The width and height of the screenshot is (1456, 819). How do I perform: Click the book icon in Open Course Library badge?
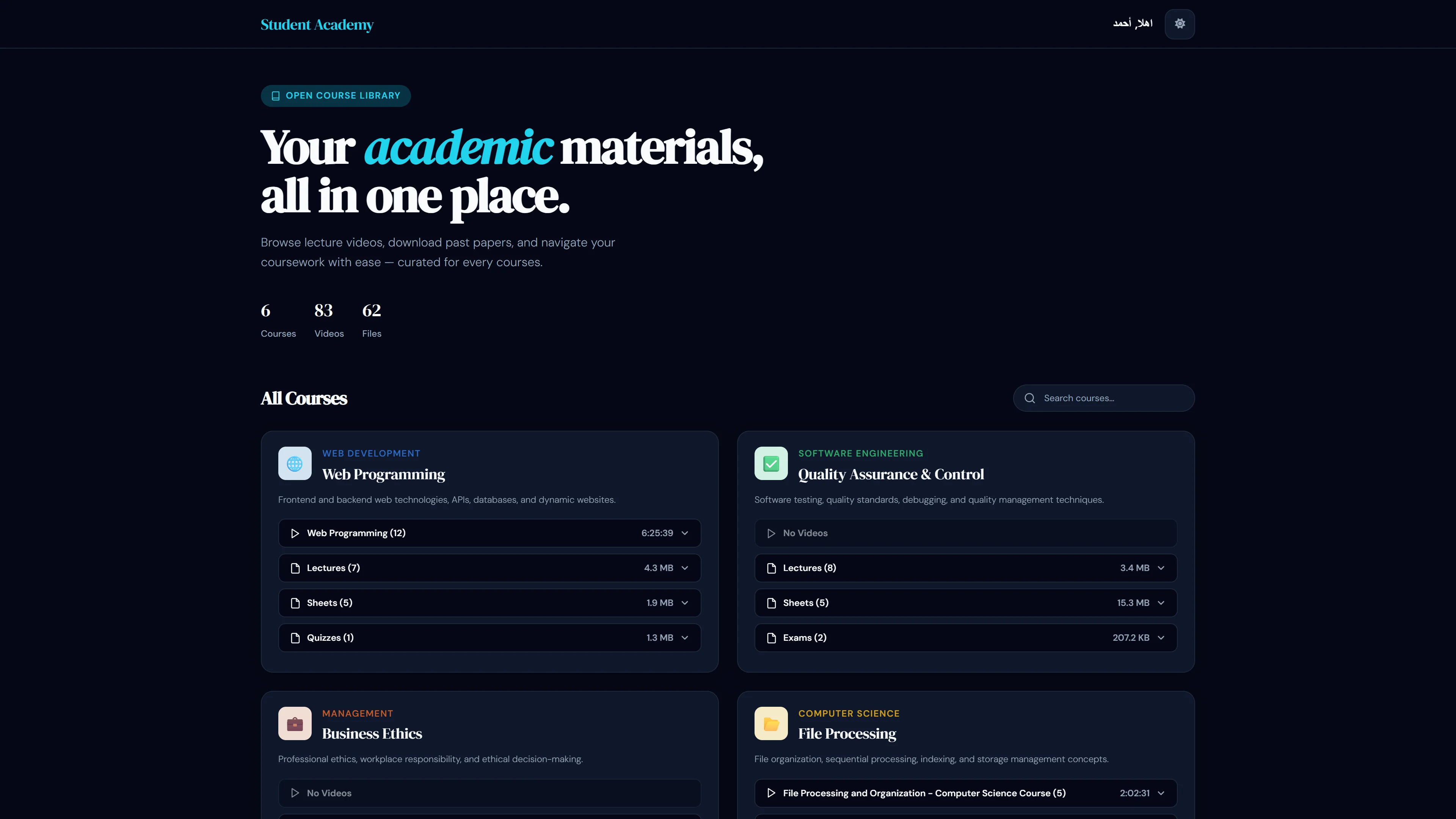[x=276, y=96]
